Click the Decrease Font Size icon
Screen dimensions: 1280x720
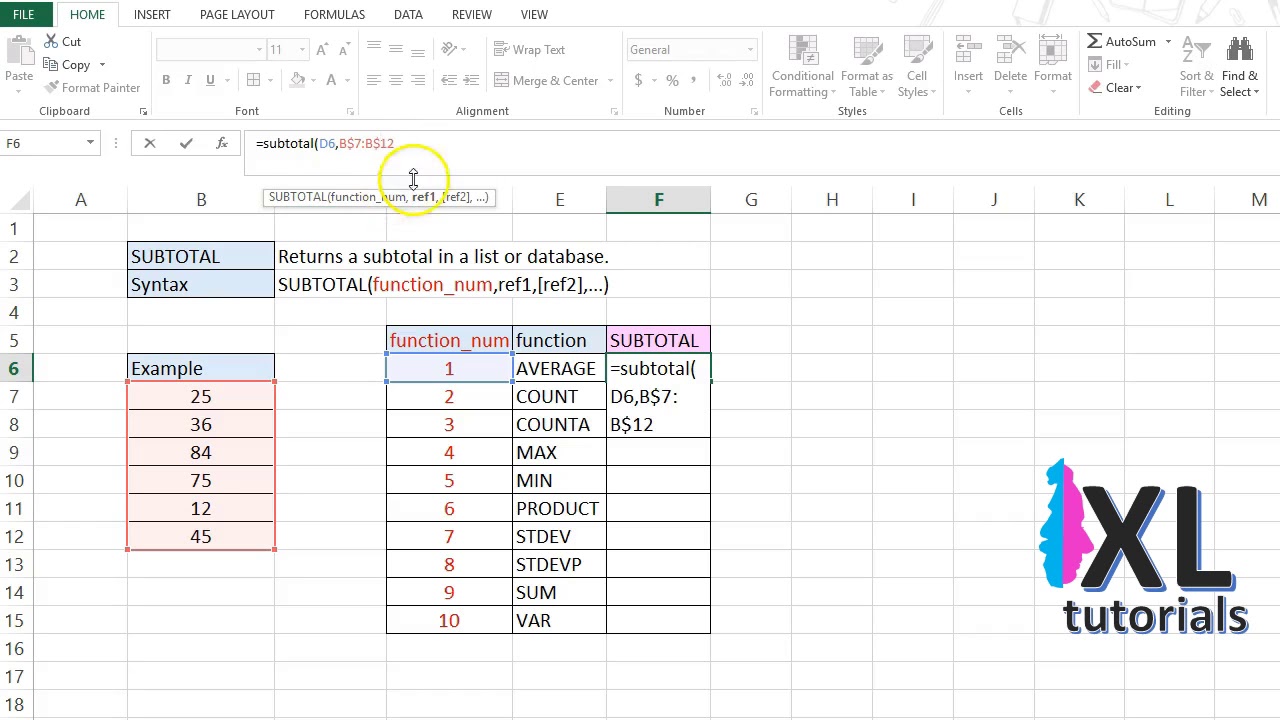pos(346,50)
